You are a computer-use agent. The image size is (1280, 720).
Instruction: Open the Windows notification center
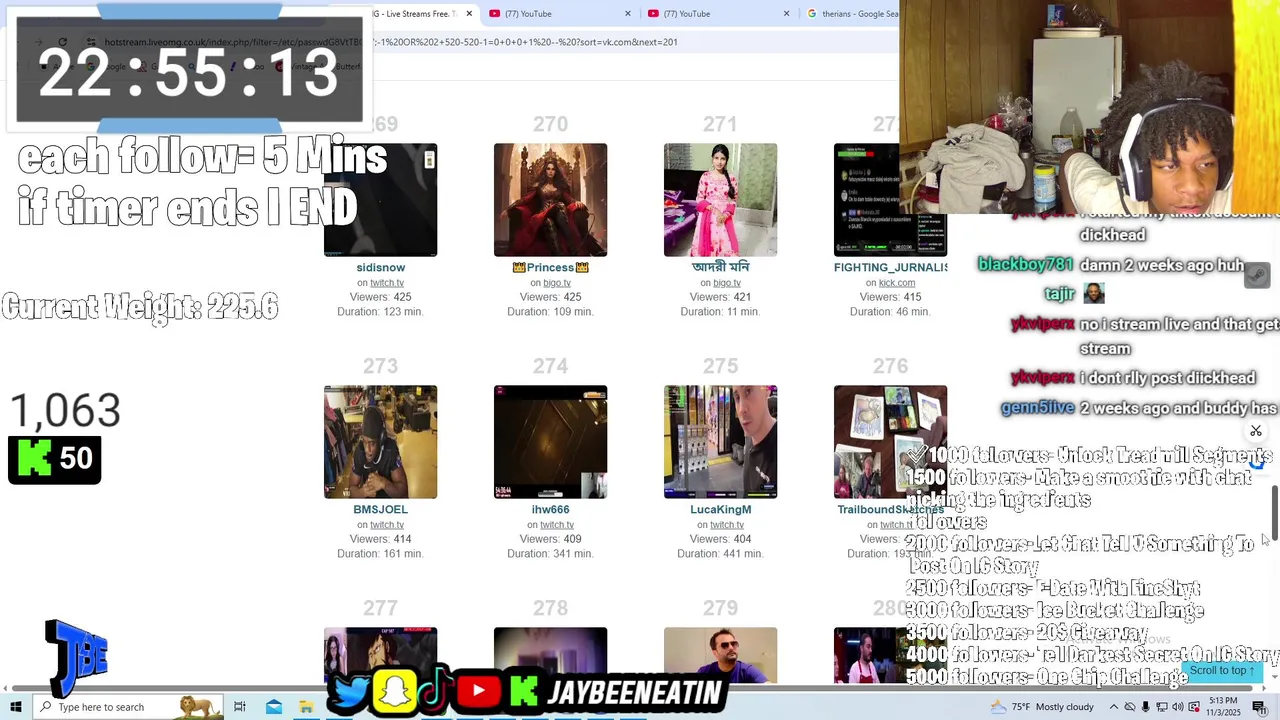(1260, 707)
